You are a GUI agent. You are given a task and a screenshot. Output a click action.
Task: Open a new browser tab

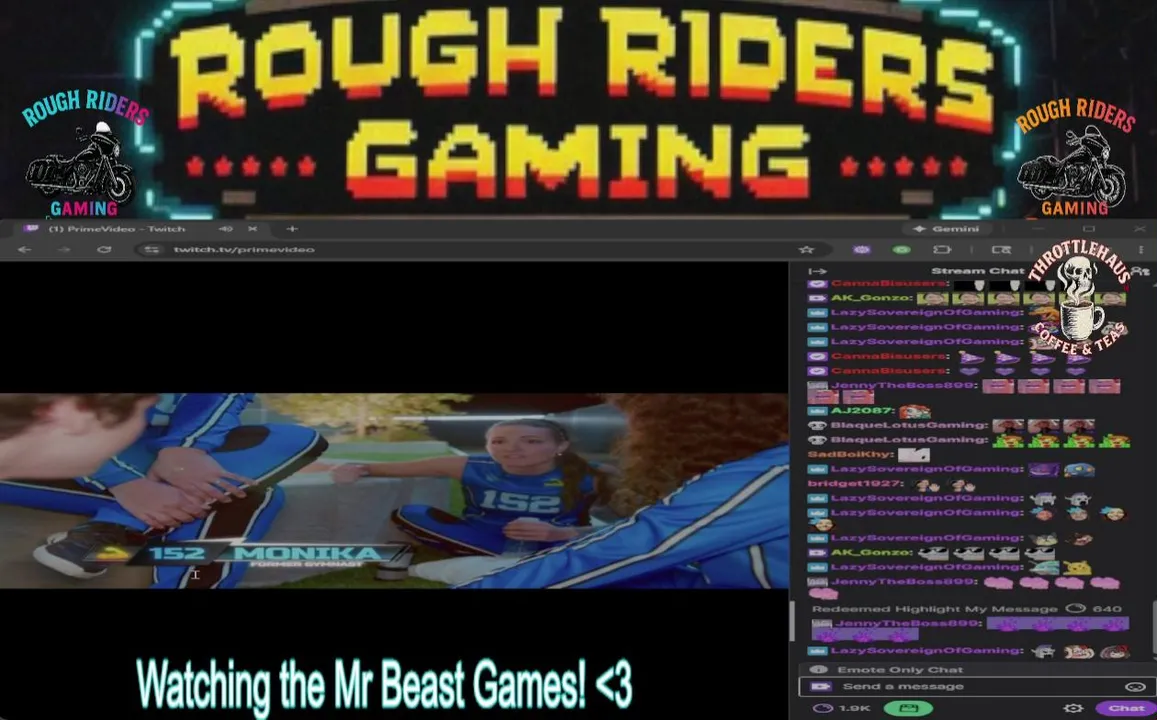click(291, 229)
